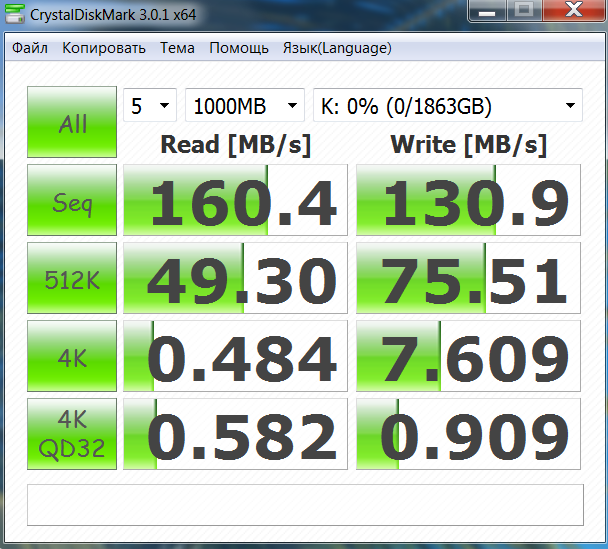Run all benchmarks with the All button

72,122
